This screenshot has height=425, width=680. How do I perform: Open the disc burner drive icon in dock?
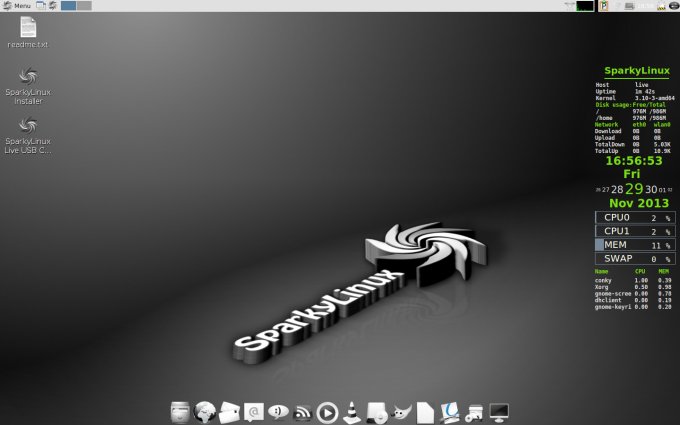[376, 412]
